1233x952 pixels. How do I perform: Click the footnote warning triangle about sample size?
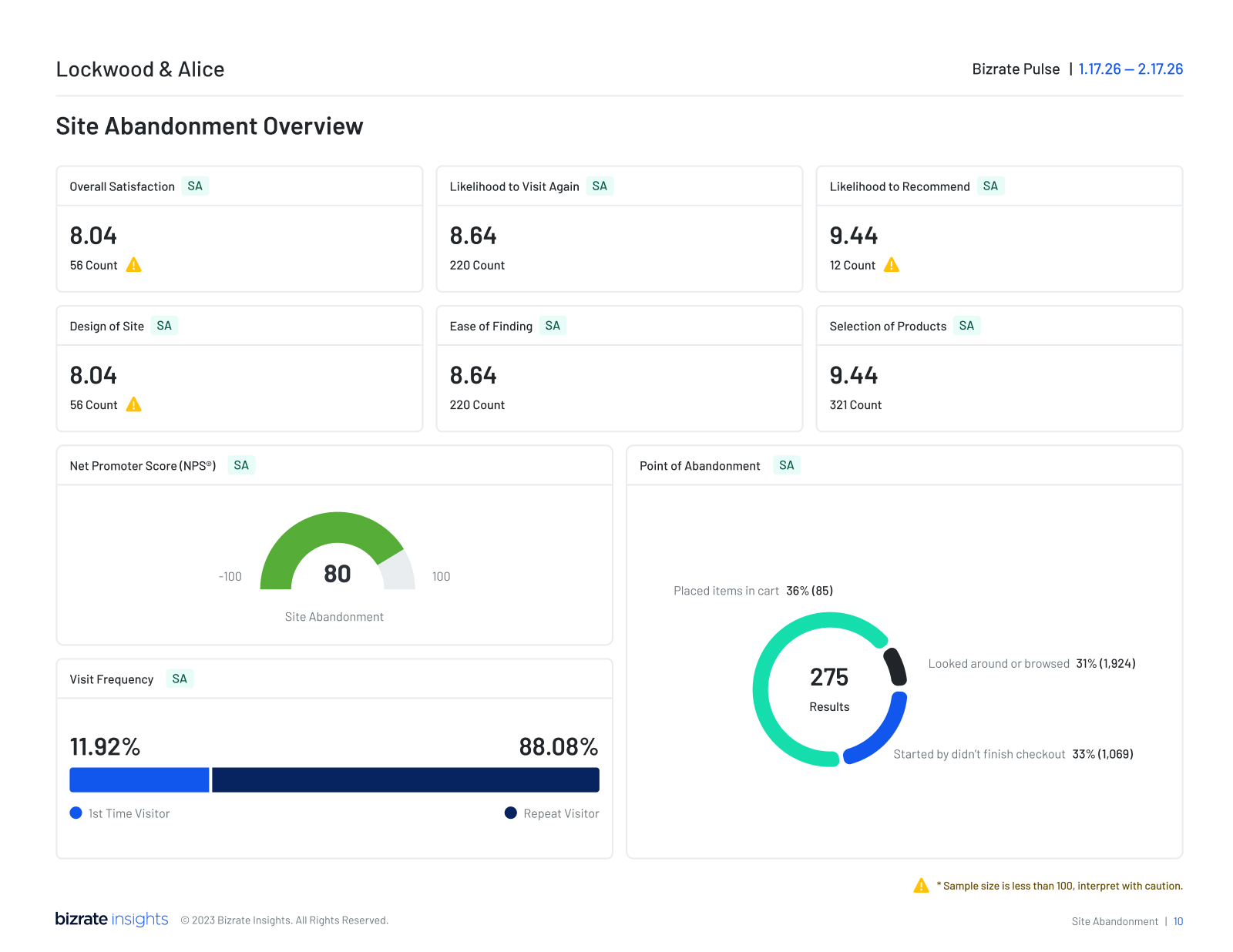(920, 886)
